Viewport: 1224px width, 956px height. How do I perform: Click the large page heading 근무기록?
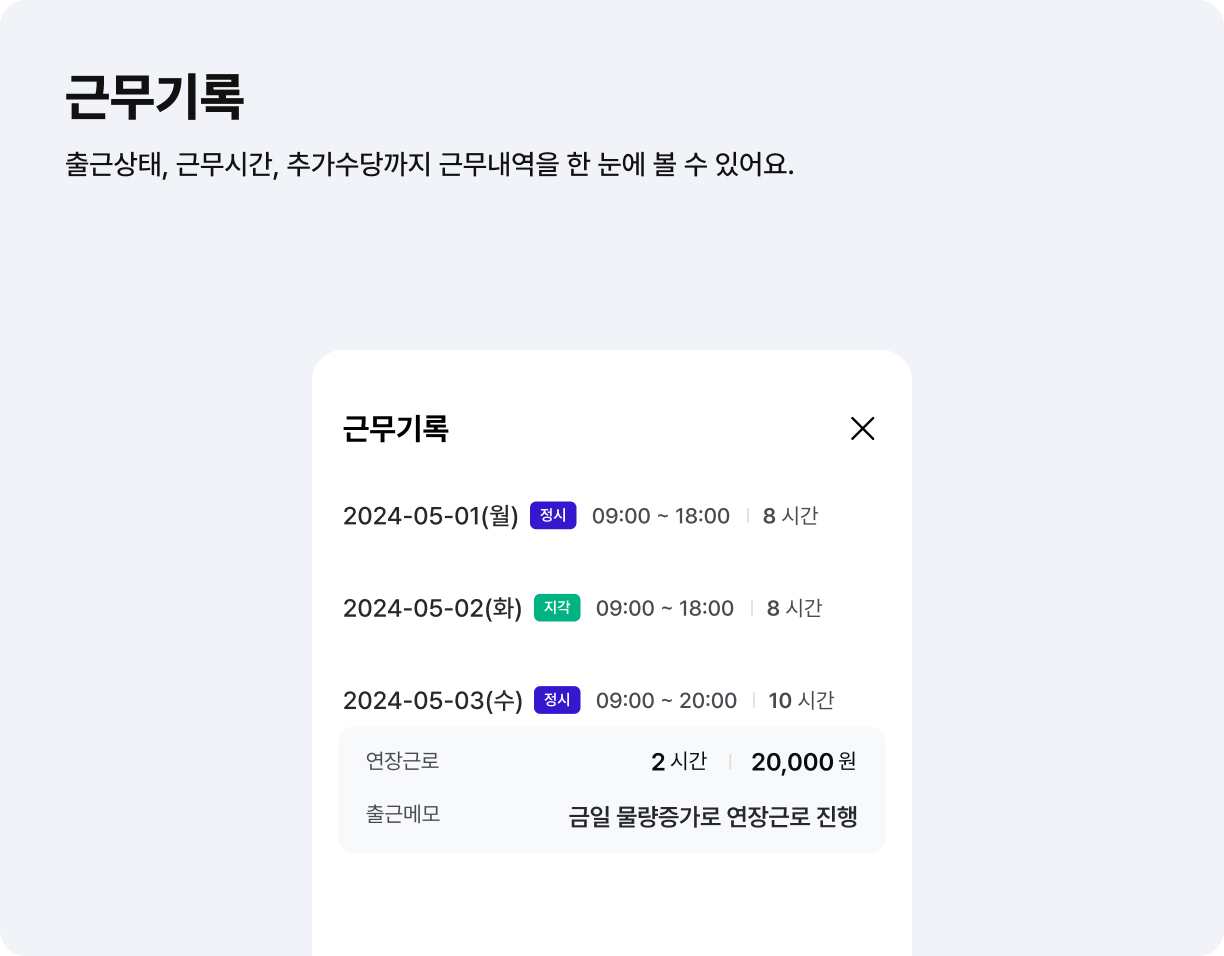coord(155,97)
